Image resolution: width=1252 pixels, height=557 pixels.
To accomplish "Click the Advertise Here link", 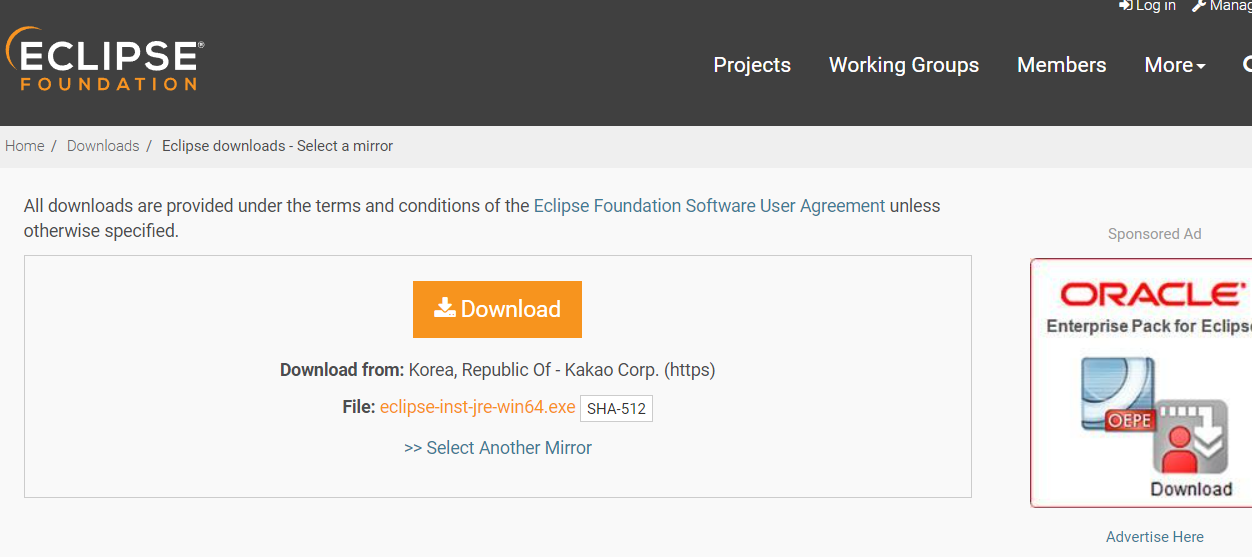I will point(1154,537).
